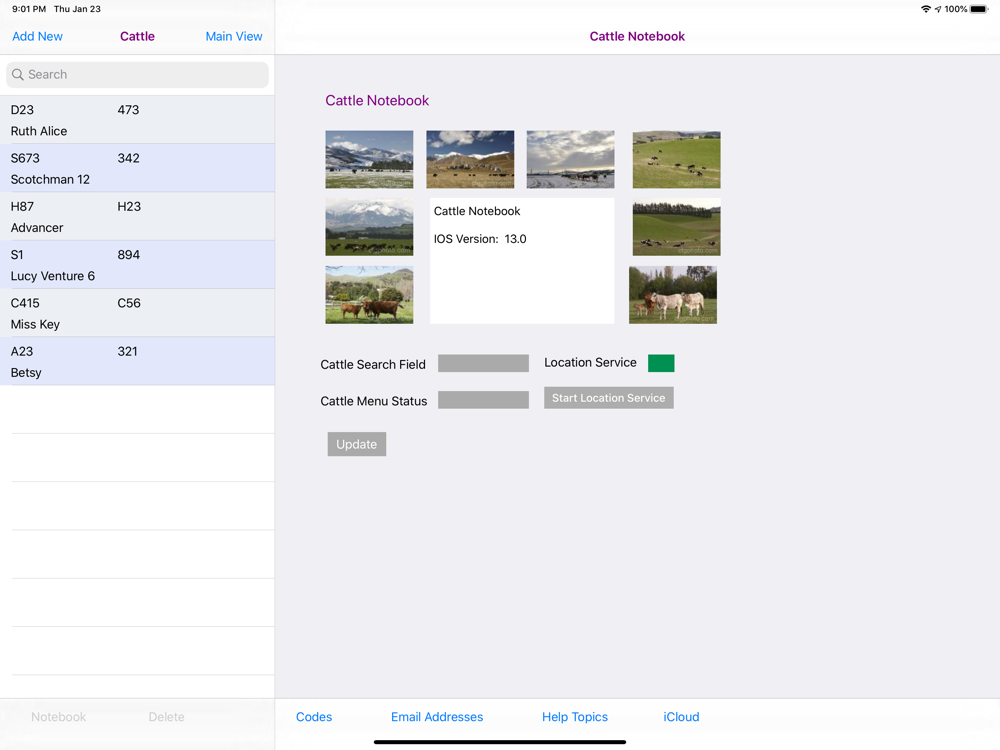Viewport: 1000px width, 750px height.
Task: Tap the cloudy sky snowfield photo
Action: (570, 159)
